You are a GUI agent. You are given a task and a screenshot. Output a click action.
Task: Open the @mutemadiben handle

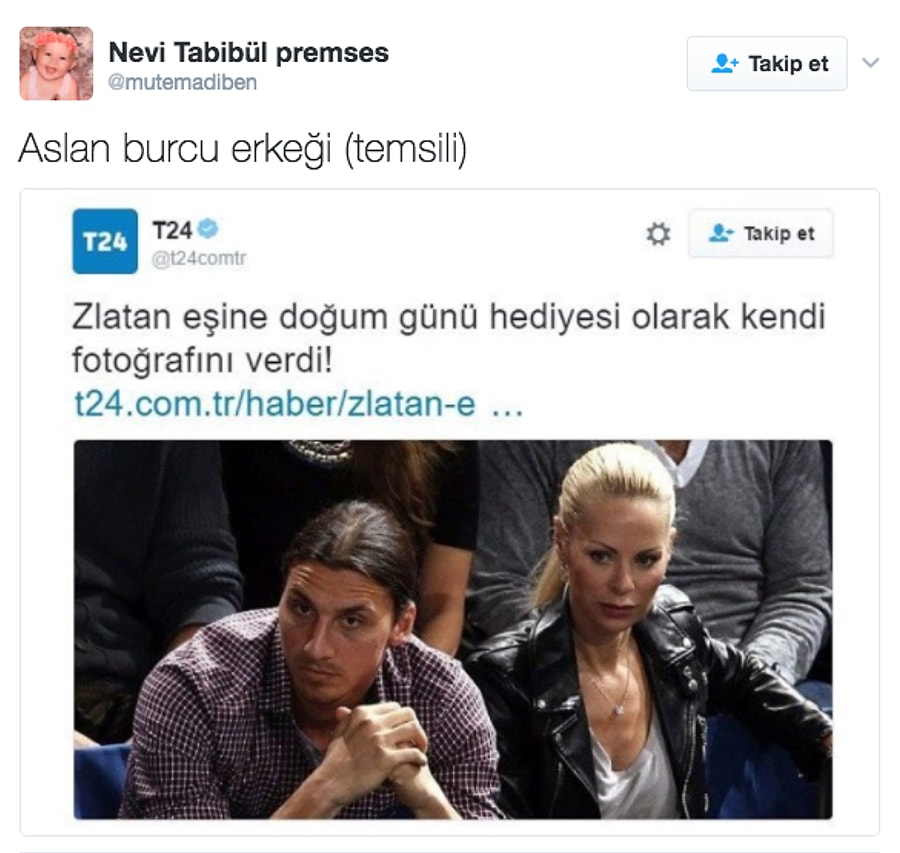click(x=183, y=83)
